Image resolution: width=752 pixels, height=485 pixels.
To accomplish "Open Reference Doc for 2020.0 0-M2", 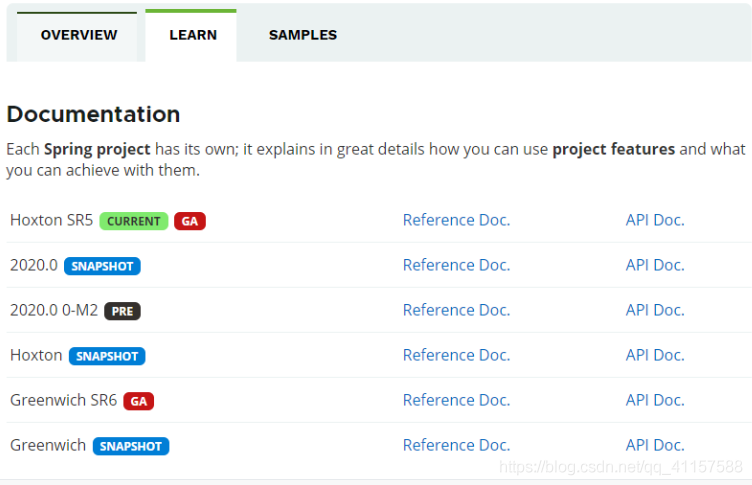I will click(x=456, y=310).
